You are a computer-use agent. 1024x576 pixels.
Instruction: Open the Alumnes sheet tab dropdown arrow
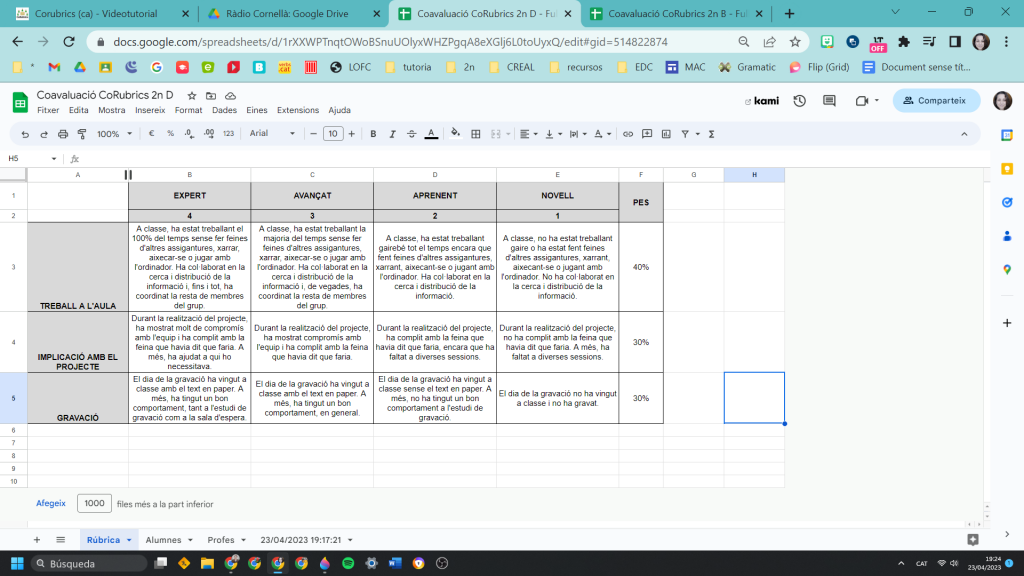tap(192, 540)
